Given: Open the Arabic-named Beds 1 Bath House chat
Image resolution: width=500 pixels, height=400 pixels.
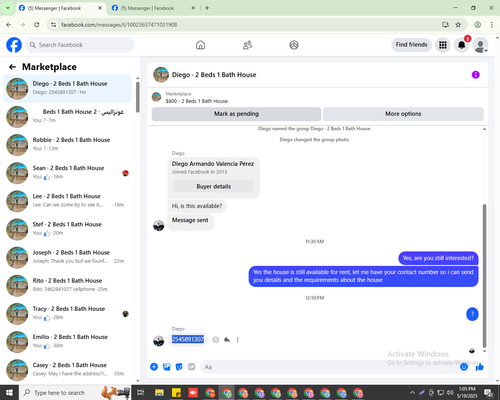Looking at the screenshot, I should click(x=67, y=117).
